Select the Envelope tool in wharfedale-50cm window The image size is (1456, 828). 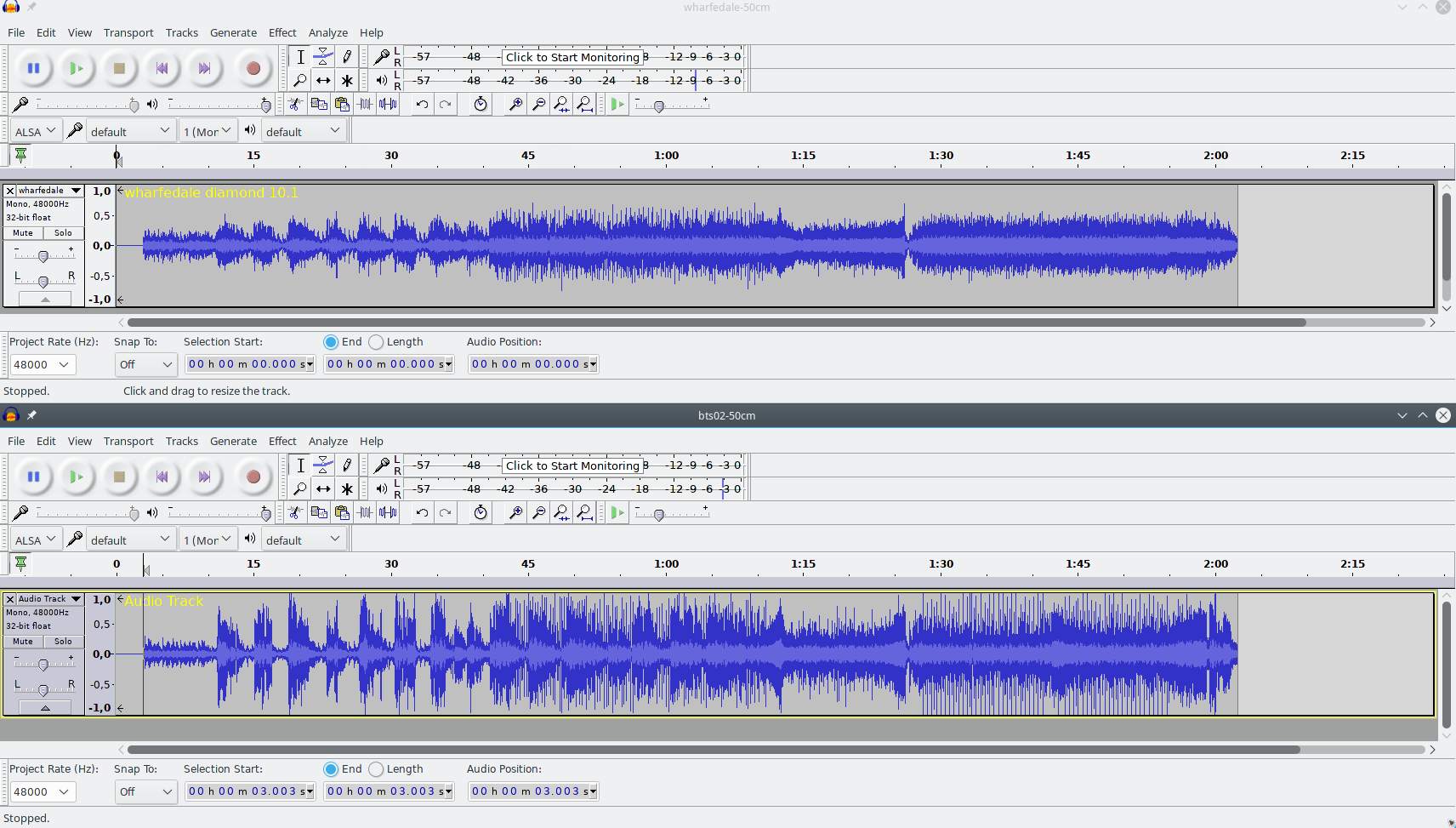pyautogui.click(x=323, y=57)
